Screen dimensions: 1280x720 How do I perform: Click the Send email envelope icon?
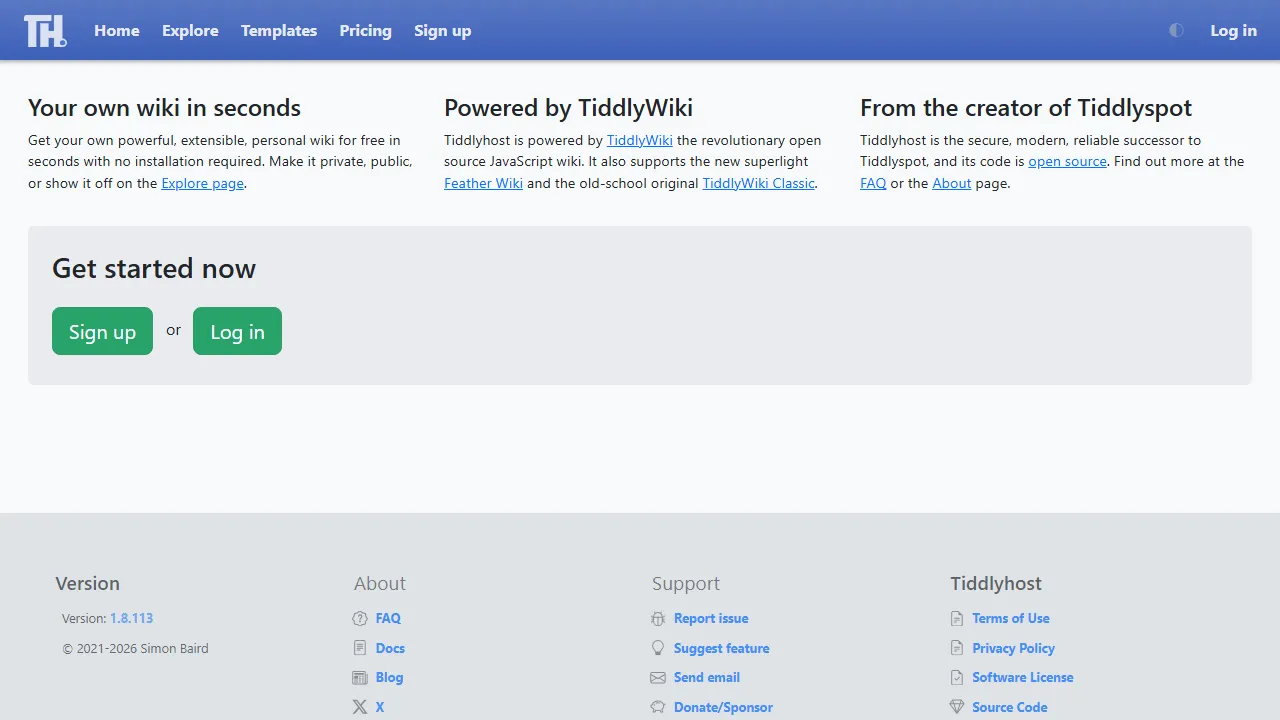coord(658,677)
